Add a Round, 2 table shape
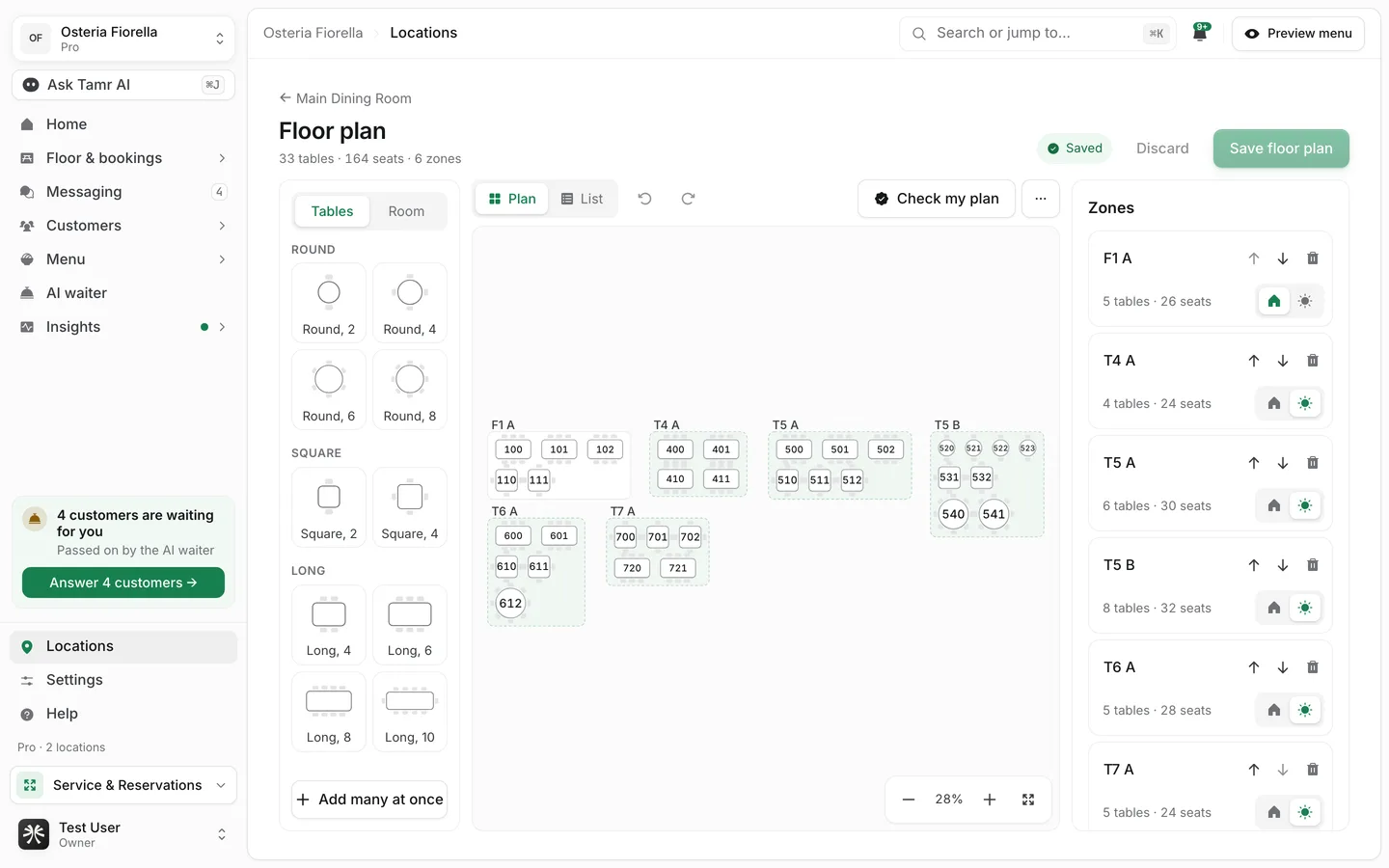 point(329,303)
